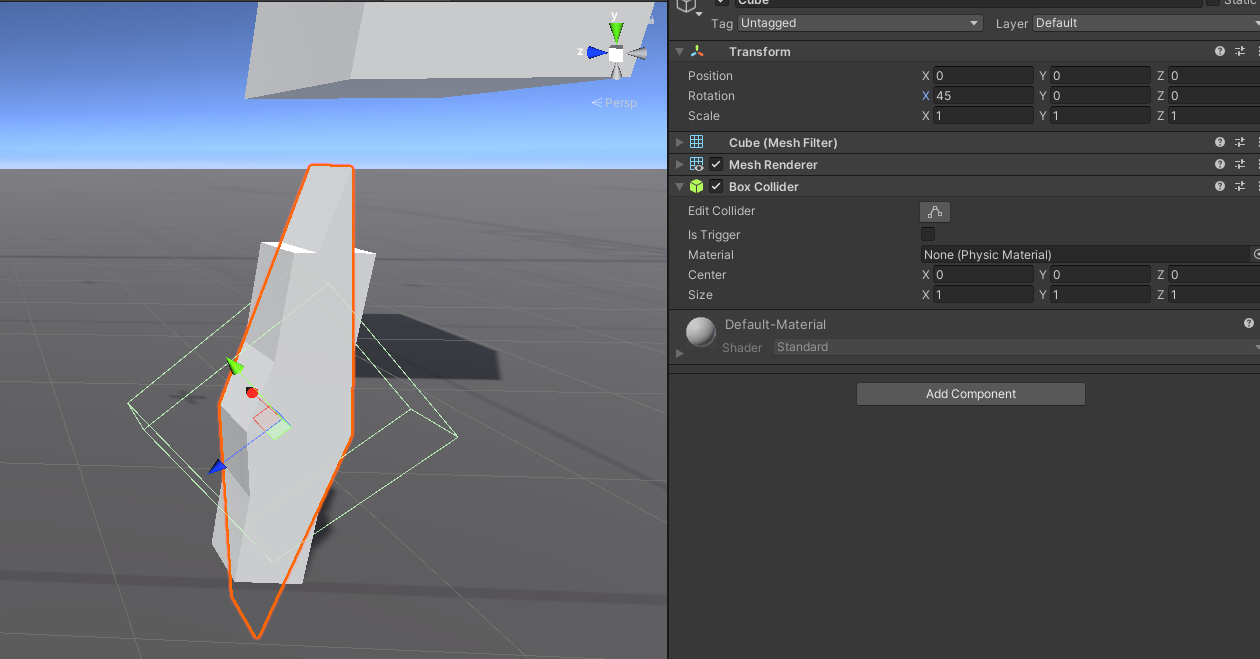Enable the Is Trigger checkbox
This screenshot has height=659, width=1260.
927,234
